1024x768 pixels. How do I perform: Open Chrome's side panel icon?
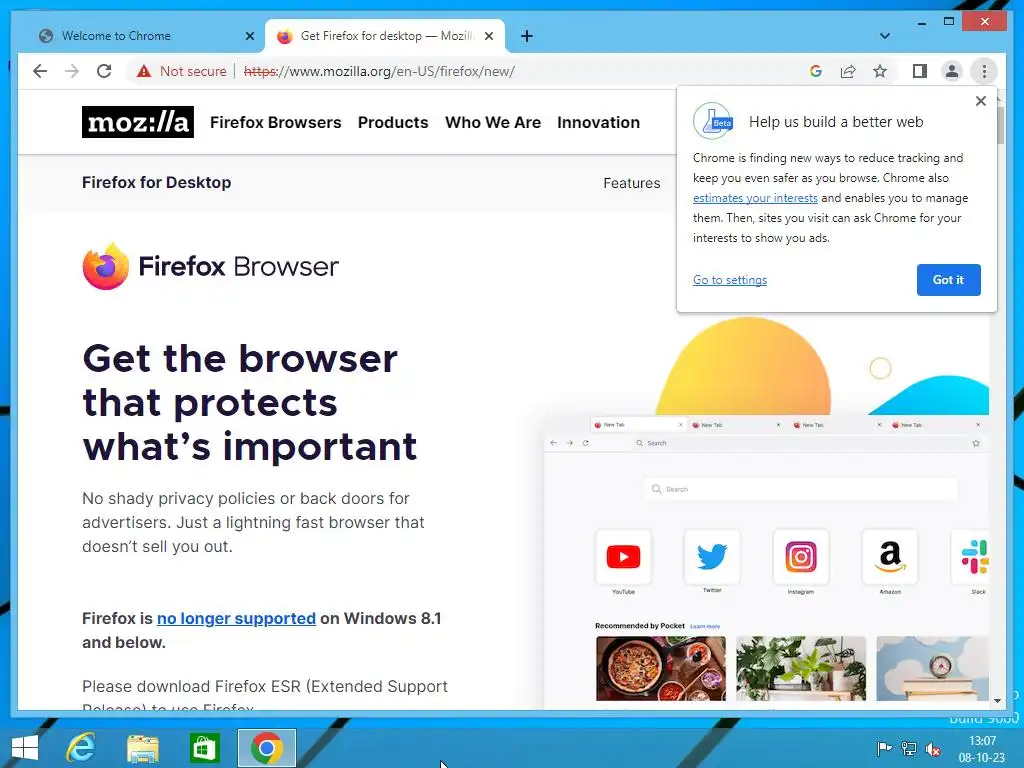[x=920, y=71]
